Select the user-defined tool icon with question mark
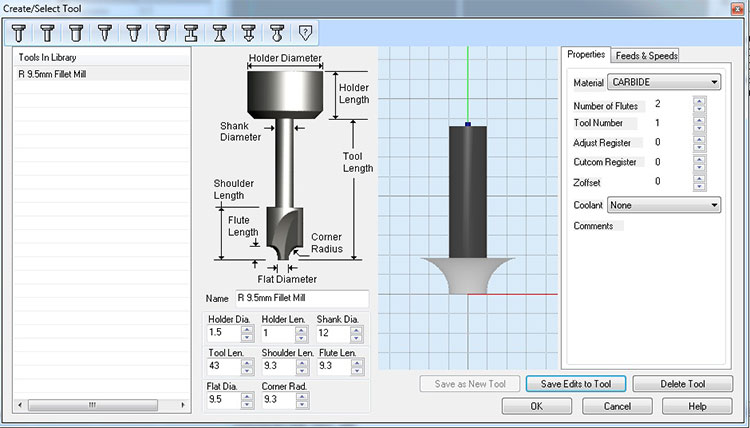750x428 pixels. (x=305, y=33)
